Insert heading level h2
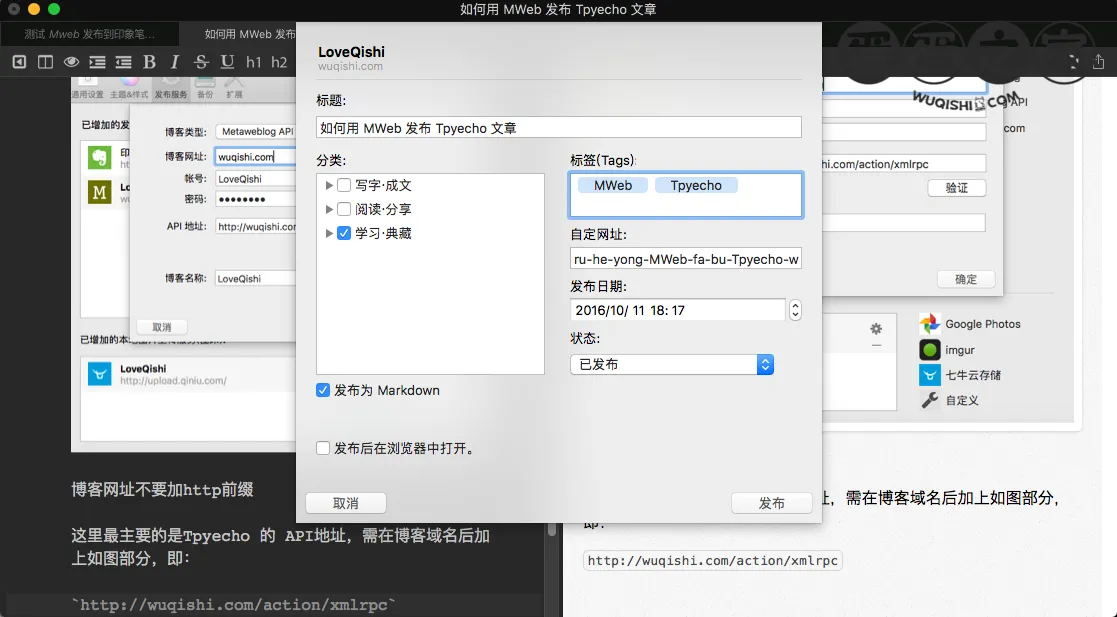This screenshot has height=617, width=1117. pos(279,62)
